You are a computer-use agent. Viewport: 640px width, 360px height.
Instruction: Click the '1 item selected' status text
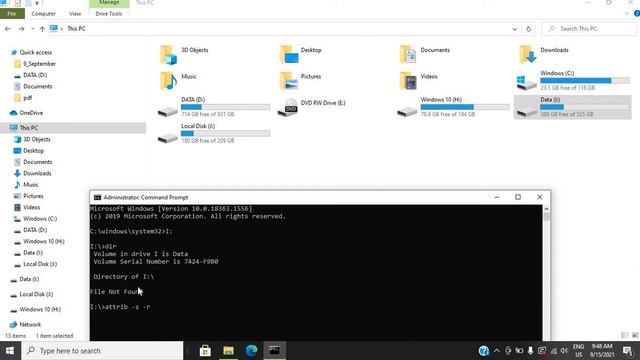(54, 336)
